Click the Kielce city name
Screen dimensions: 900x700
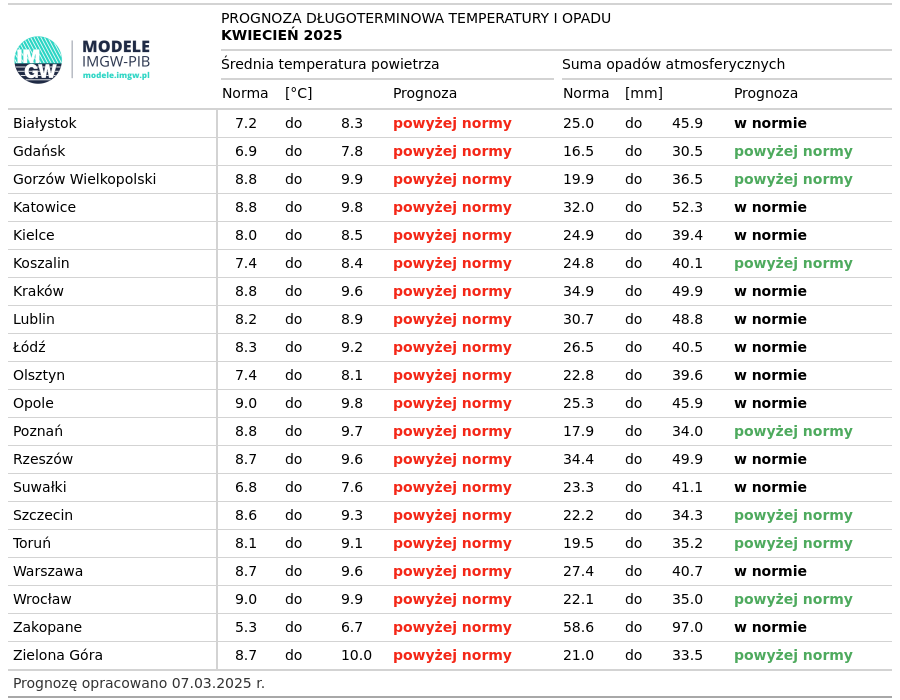pyautogui.click(x=34, y=235)
